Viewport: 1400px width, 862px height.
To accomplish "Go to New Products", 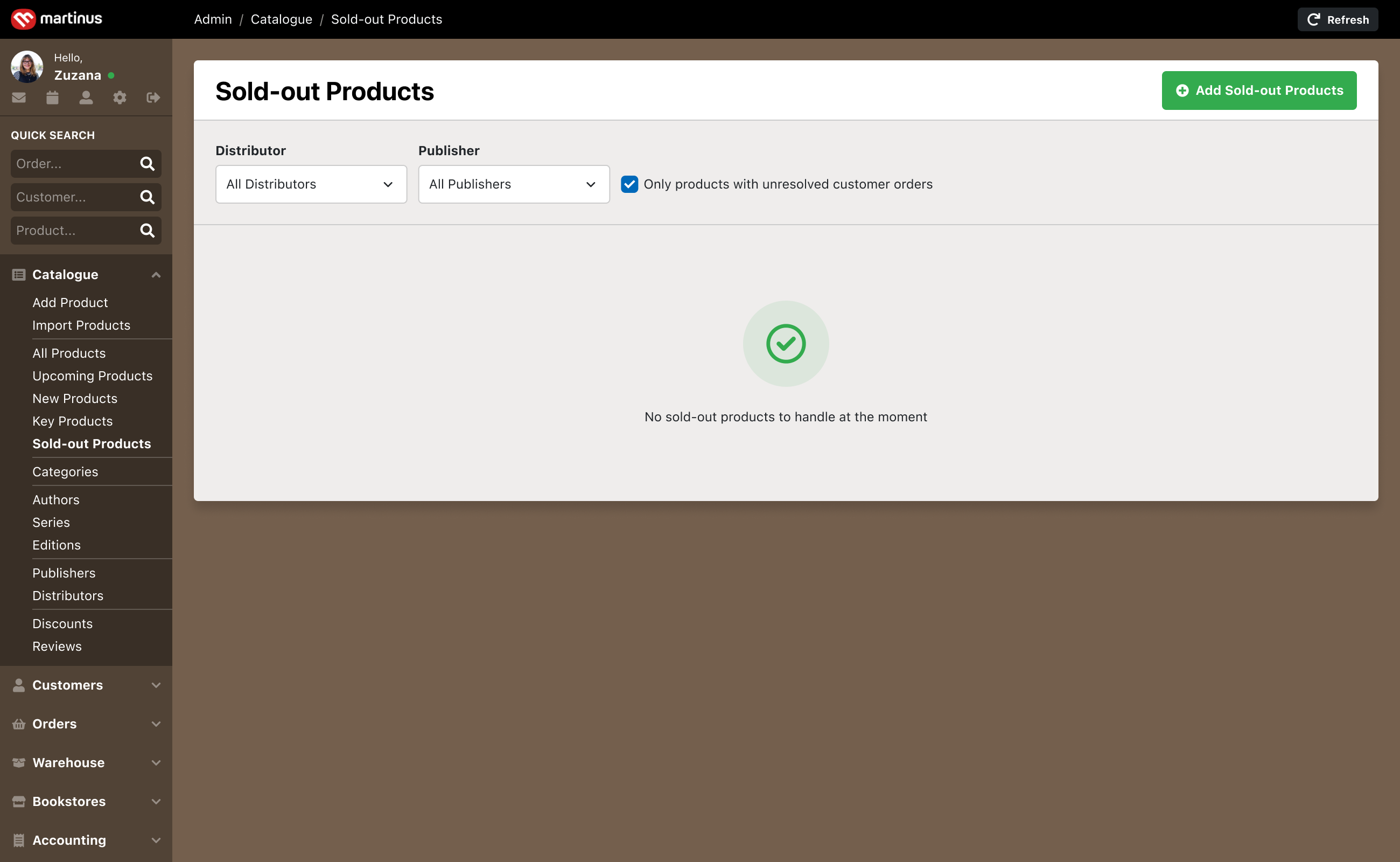I will coord(75,399).
